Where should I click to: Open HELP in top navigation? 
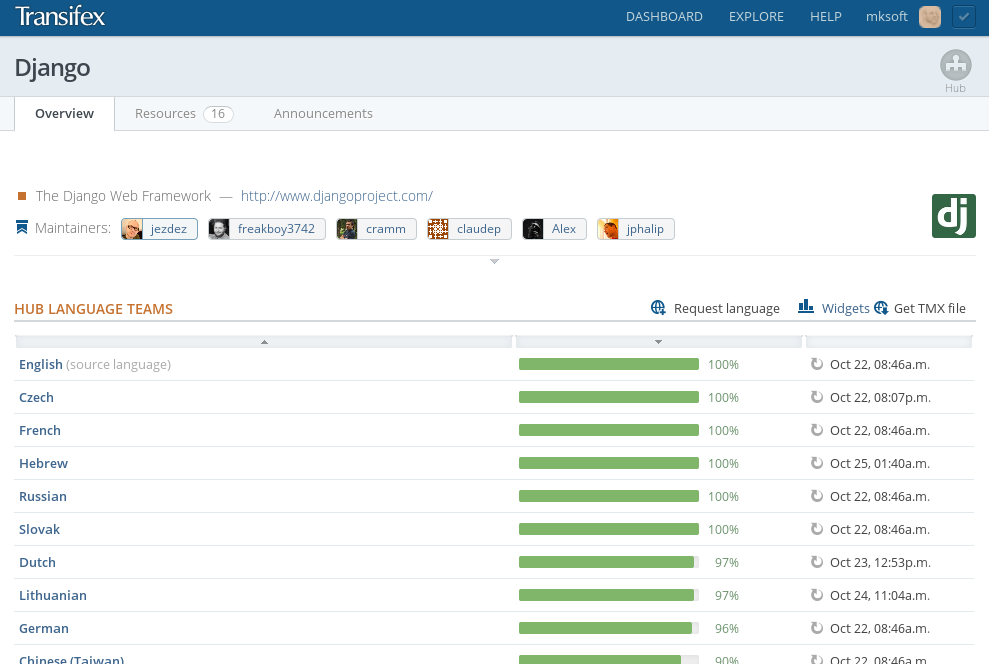pos(826,17)
